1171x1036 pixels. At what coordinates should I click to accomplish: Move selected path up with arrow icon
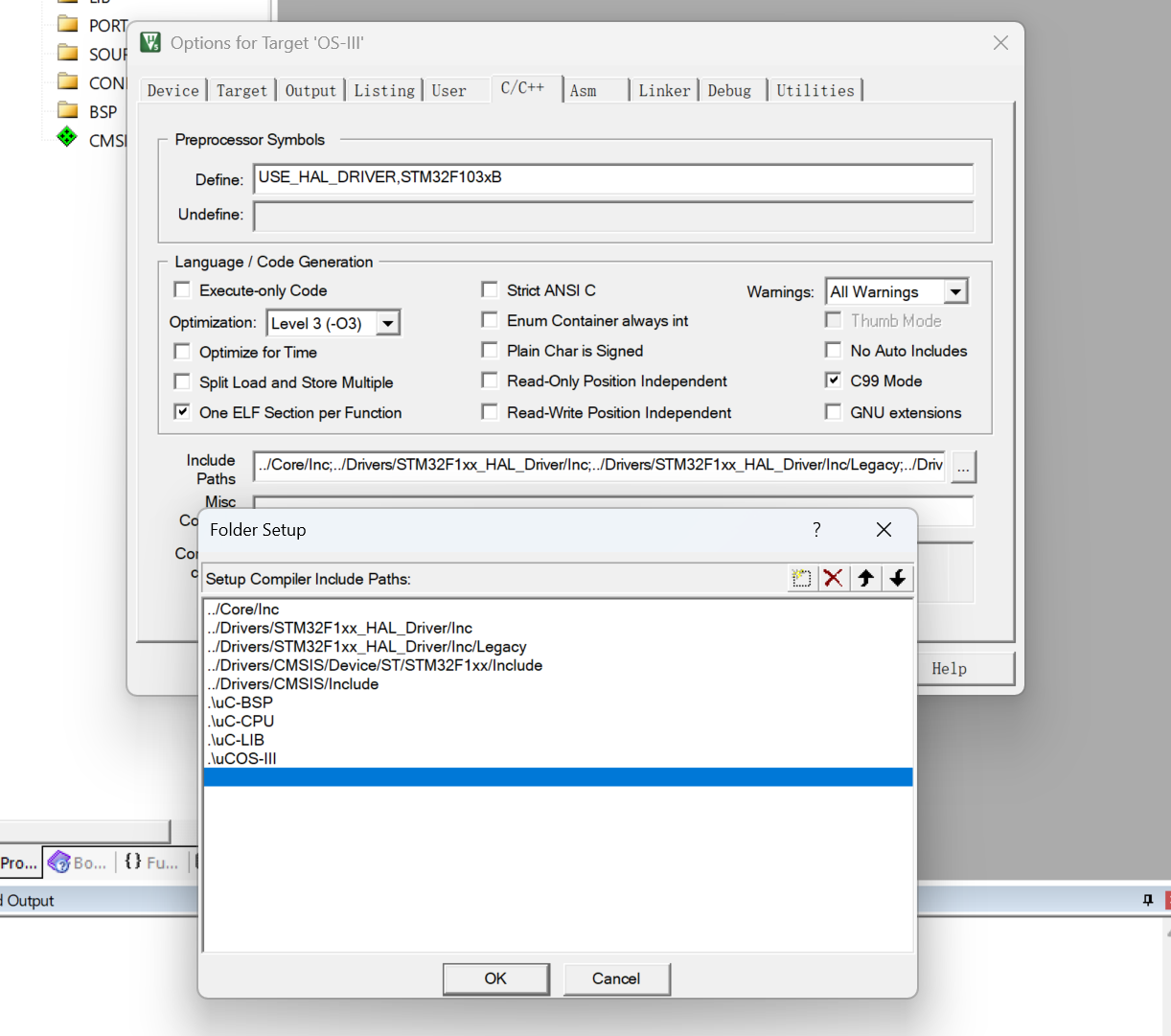click(865, 578)
